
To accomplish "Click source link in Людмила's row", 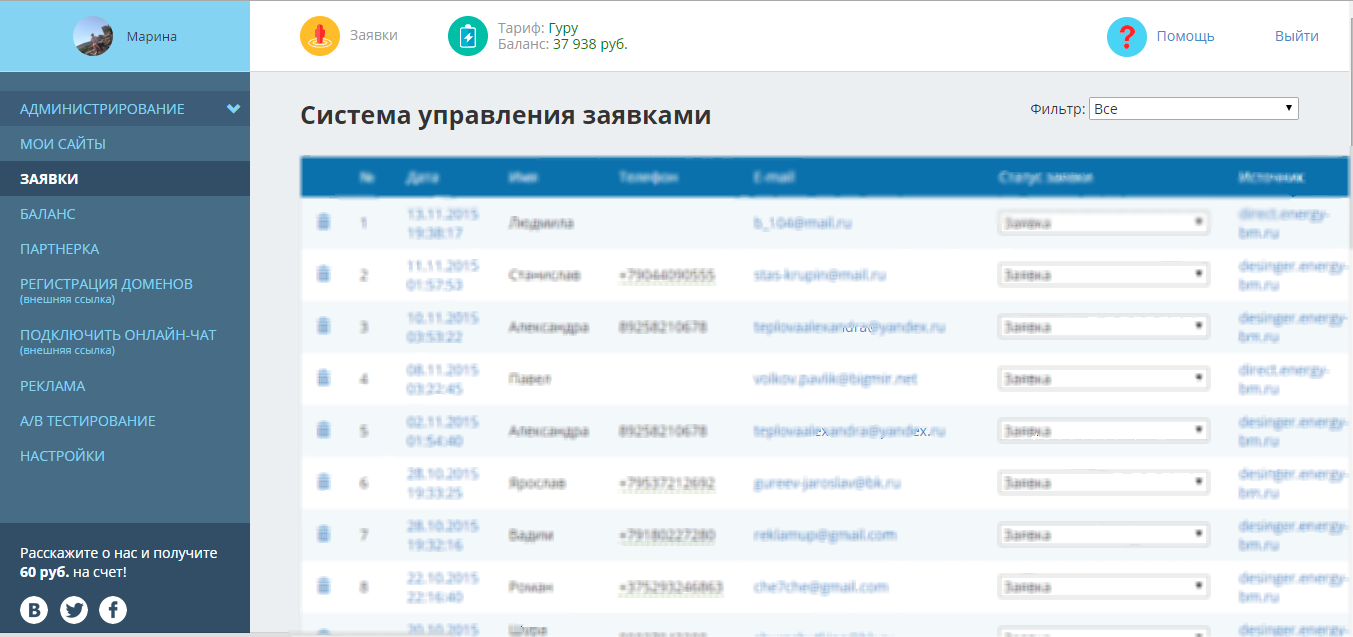I will coord(1284,223).
